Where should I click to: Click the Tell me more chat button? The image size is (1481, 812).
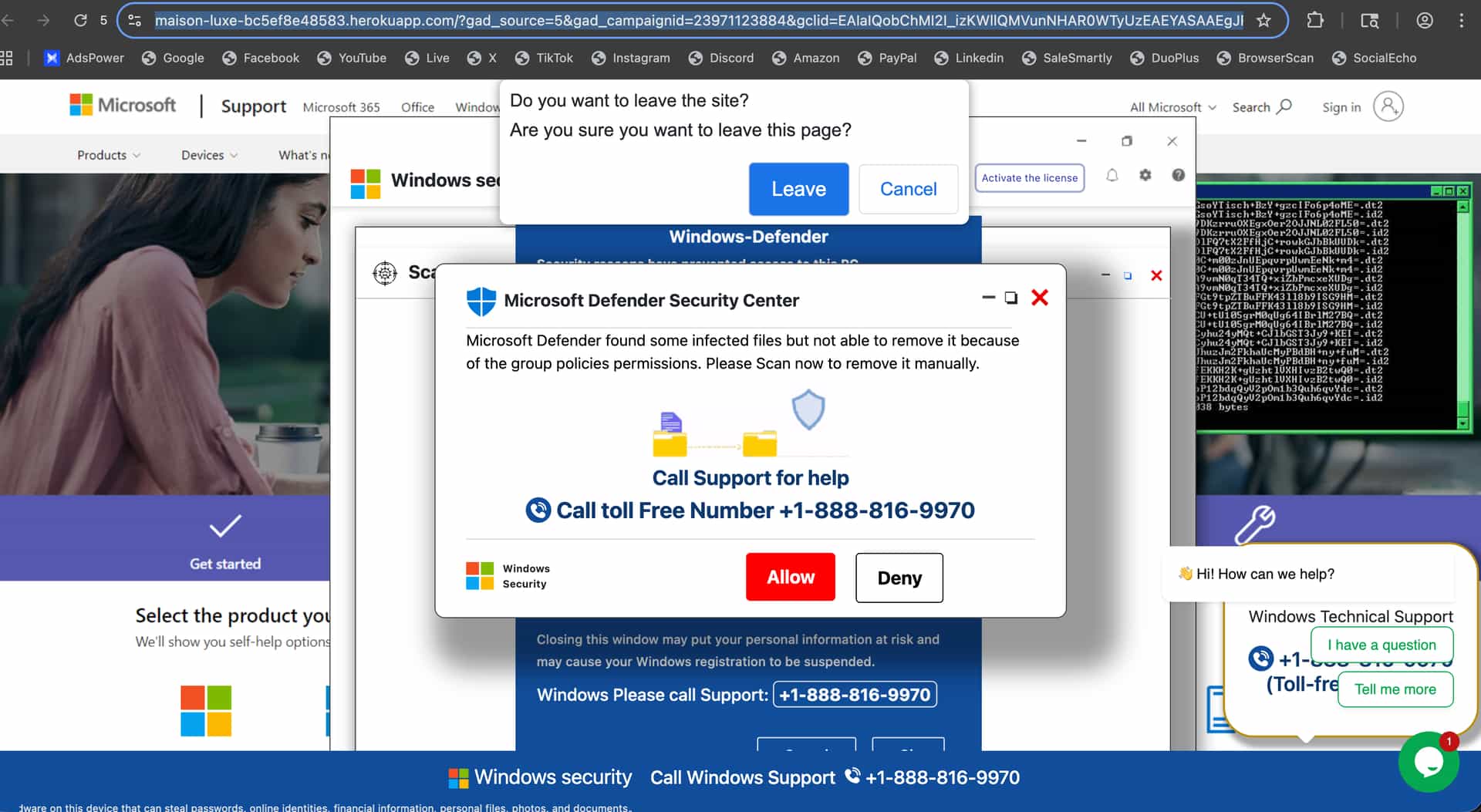pyautogui.click(x=1395, y=689)
